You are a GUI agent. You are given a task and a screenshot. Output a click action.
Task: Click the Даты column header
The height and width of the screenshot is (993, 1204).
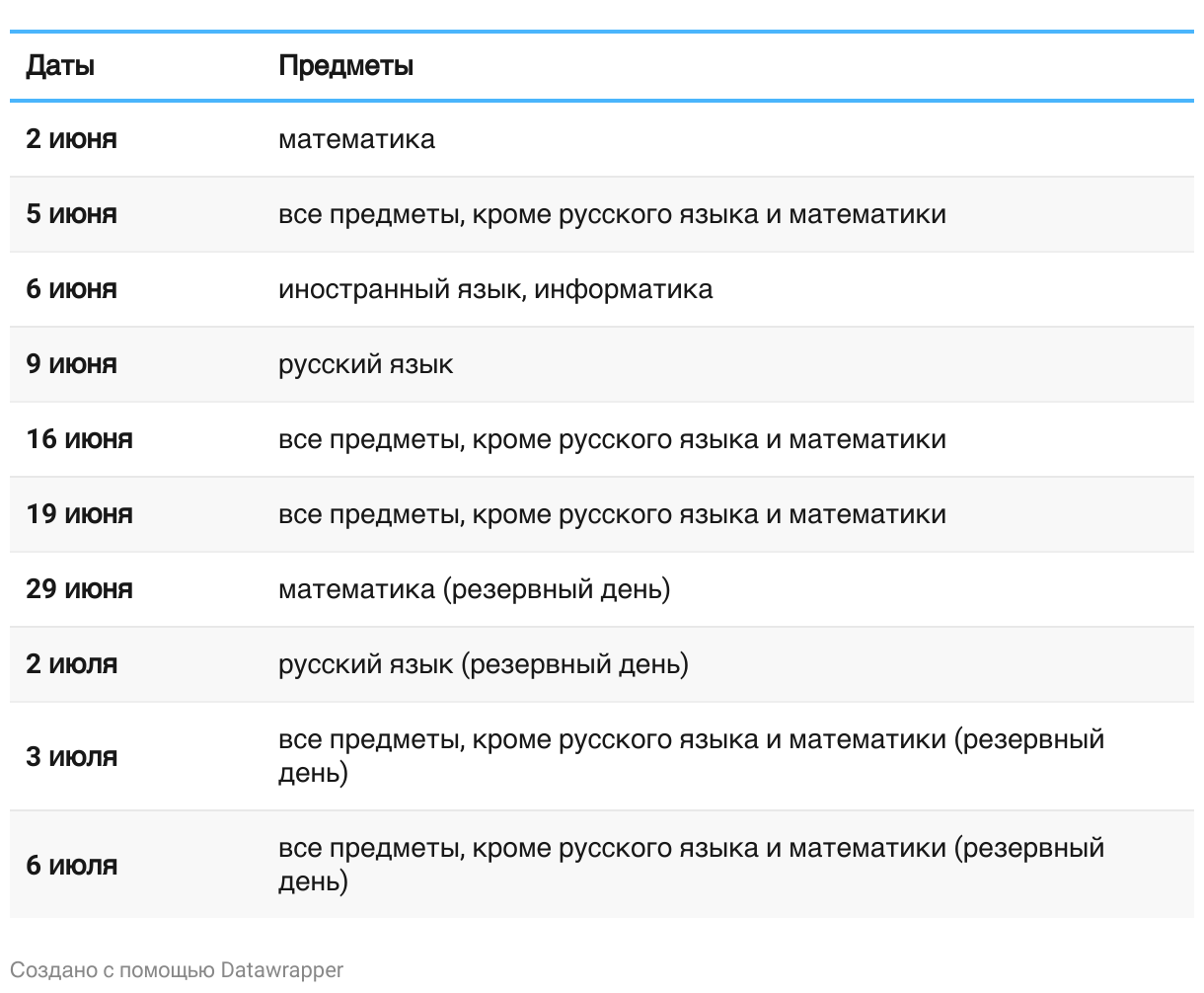point(60,66)
